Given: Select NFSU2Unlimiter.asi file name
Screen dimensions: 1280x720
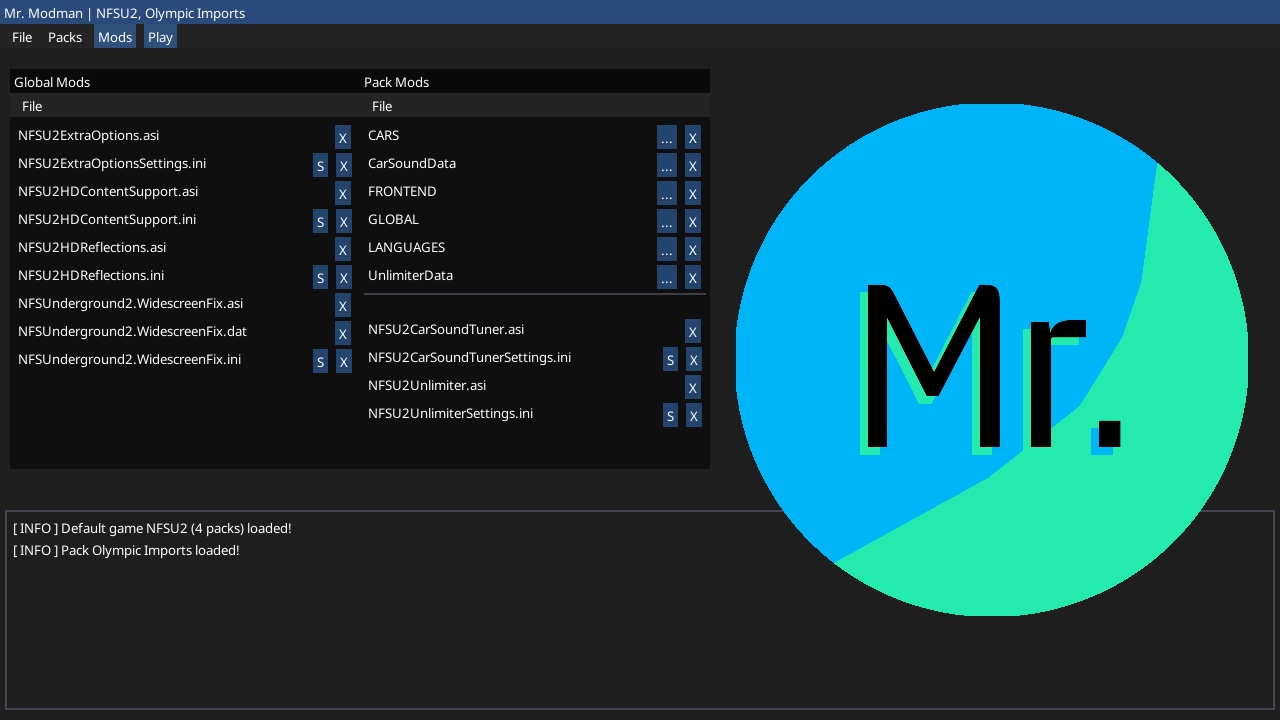Looking at the screenshot, I should (x=427, y=385).
